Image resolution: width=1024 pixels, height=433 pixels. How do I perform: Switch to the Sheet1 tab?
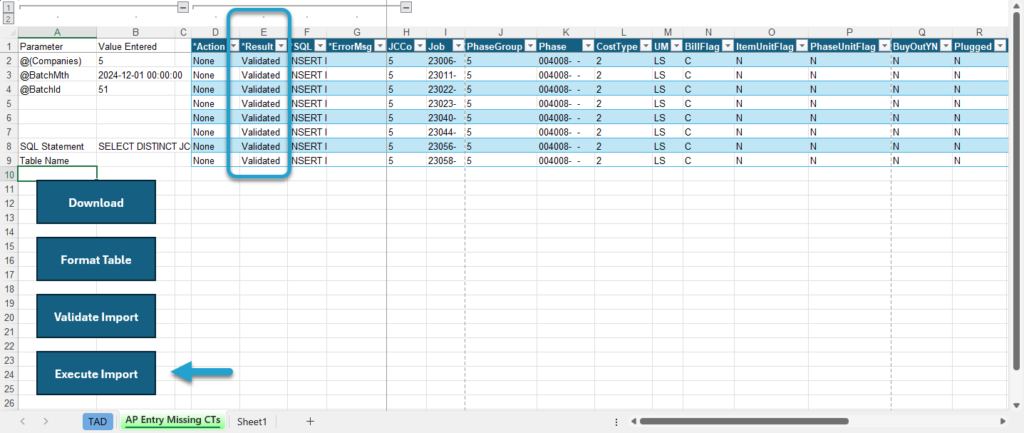252,421
